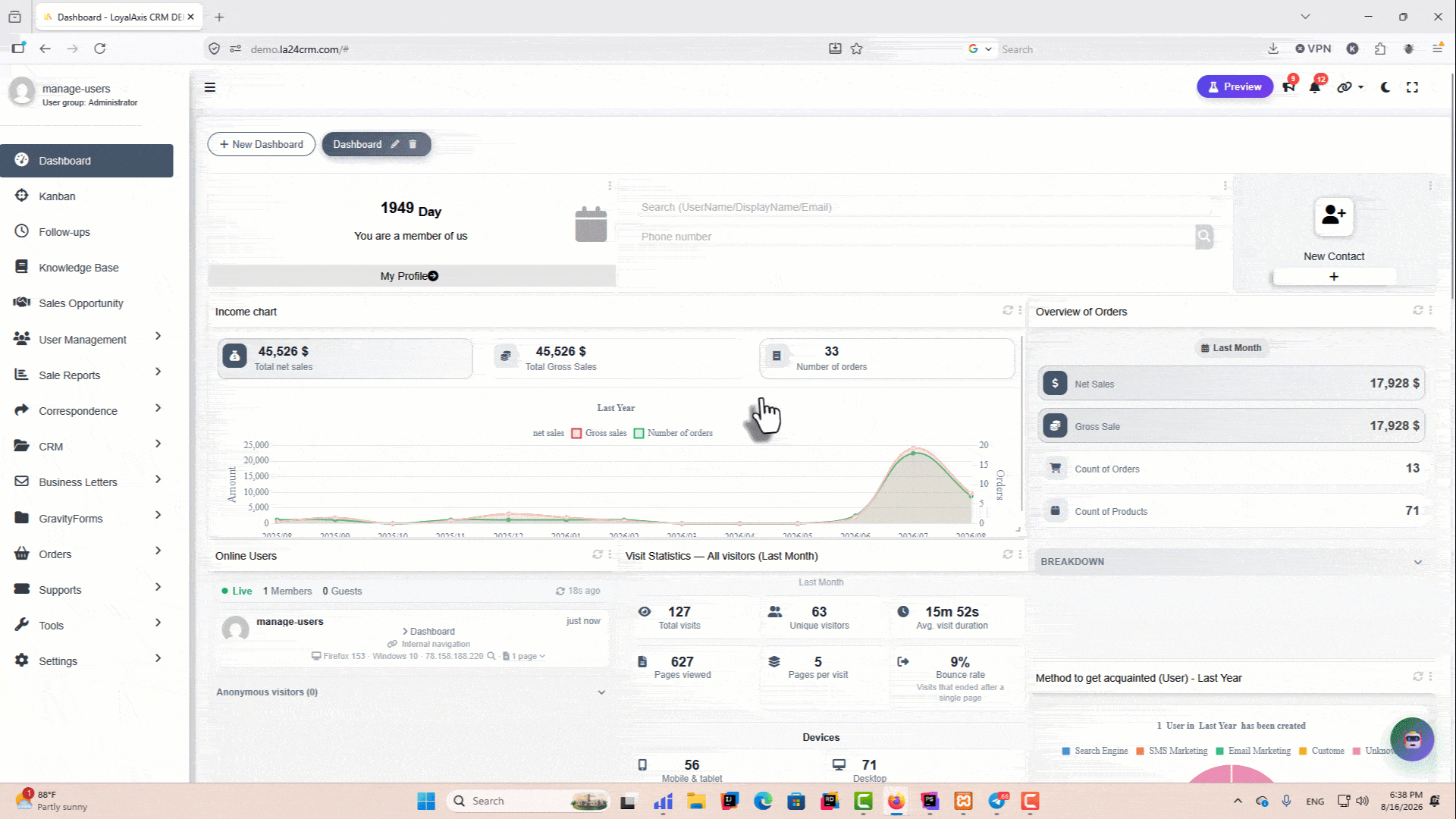The image size is (1456, 819).
Task: Expand CRM submenu
Action: click(86, 446)
